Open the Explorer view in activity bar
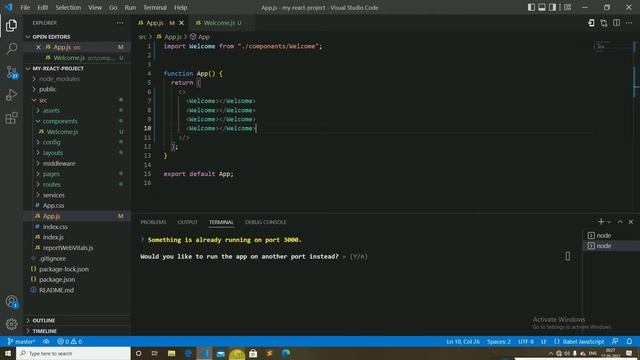 tap(11, 25)
